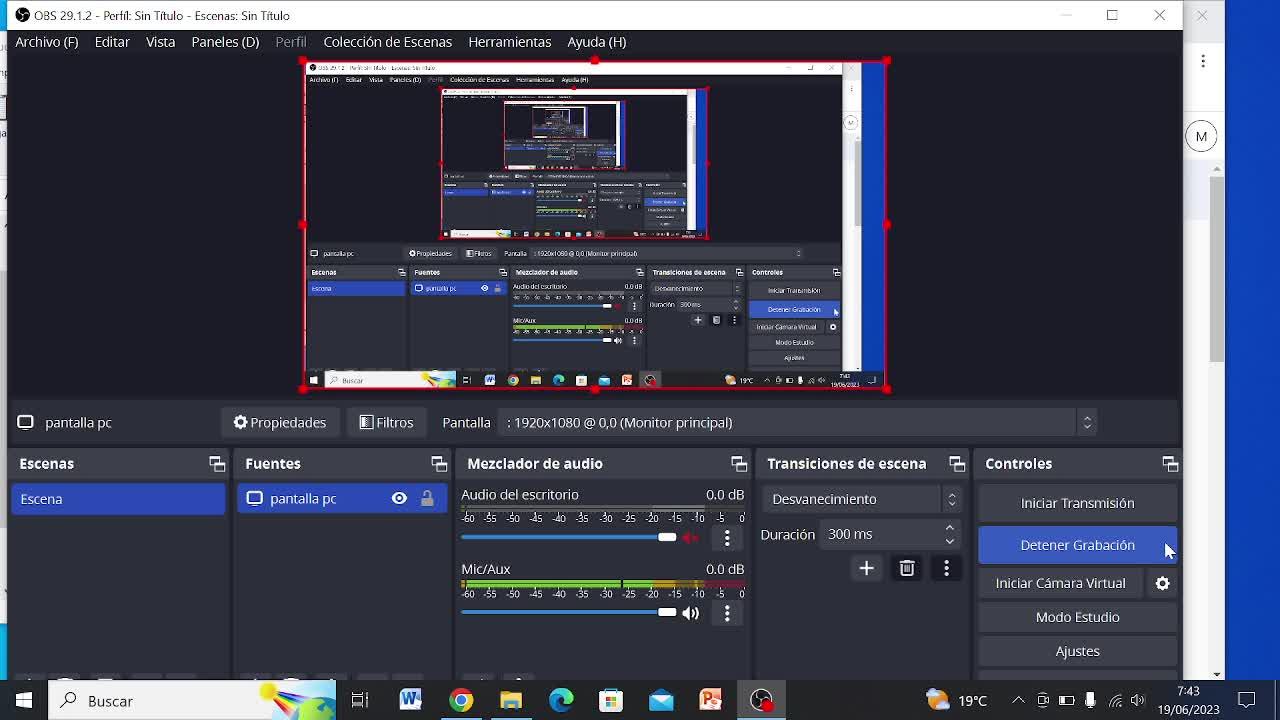This screenshot has width=1280, height=720.
Task: Open the taskbar clock showing 7:43
Action: coord(1188,701)
